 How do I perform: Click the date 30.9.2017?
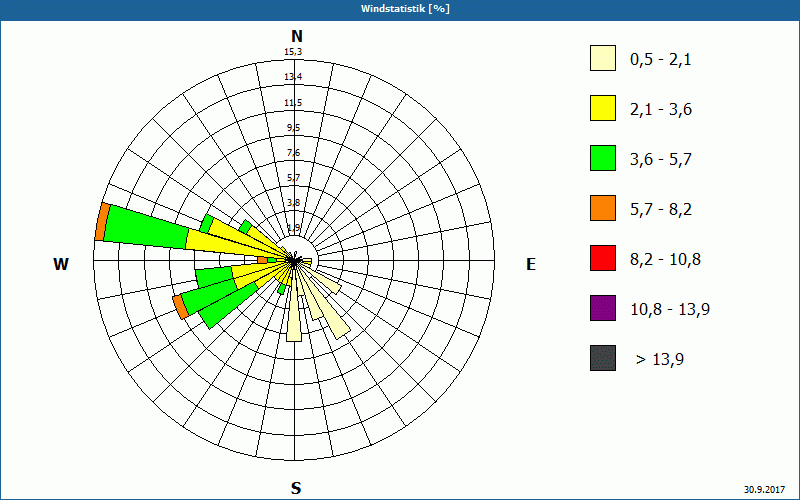coord(764,489)
